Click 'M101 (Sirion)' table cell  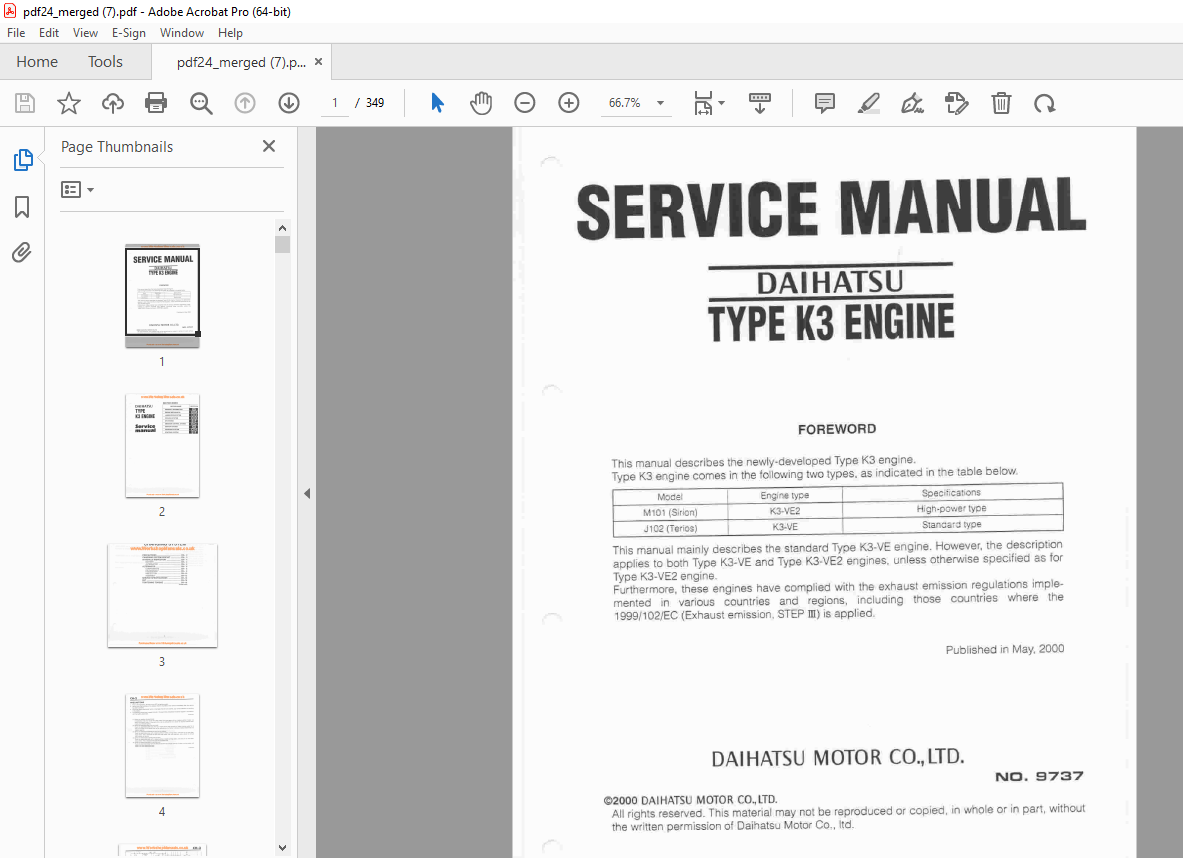(x=670, y=512)
